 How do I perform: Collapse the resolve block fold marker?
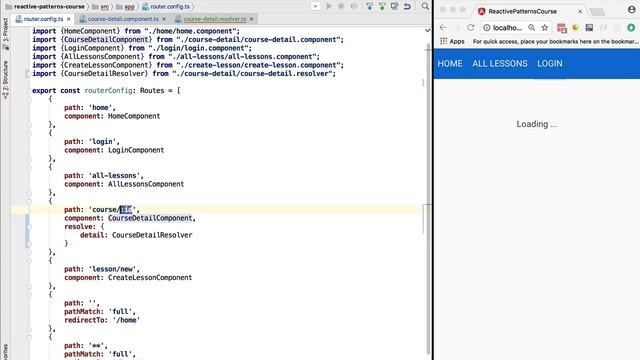click(29, 227)
